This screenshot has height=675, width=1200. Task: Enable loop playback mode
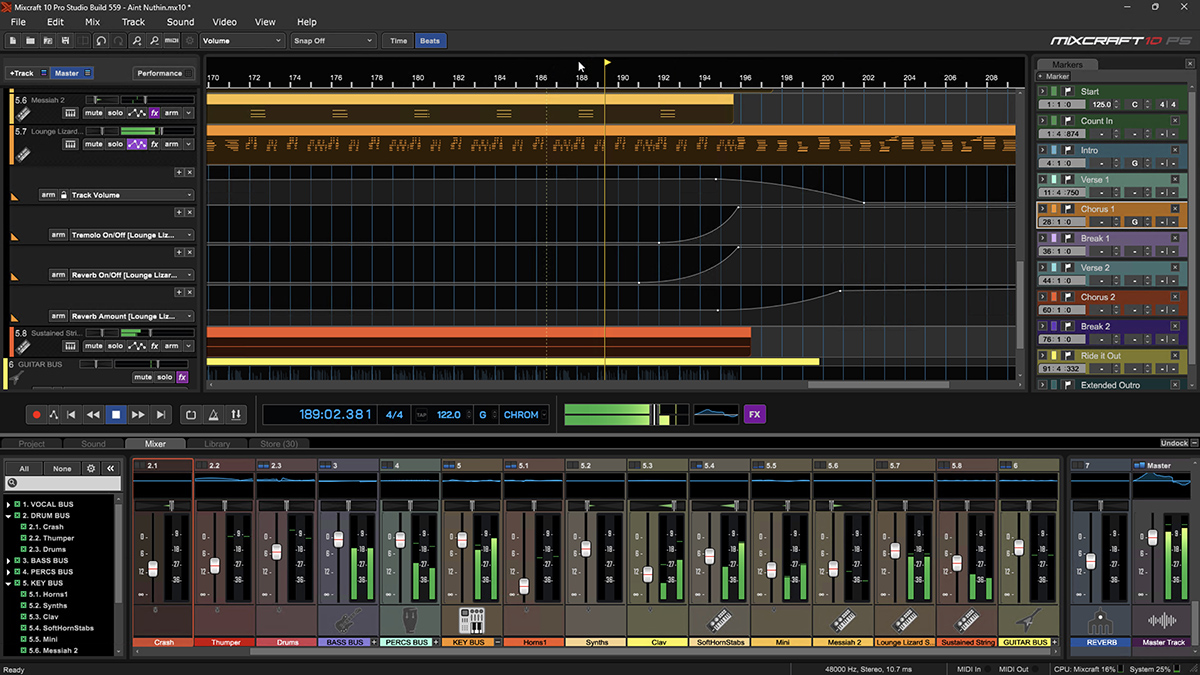[x=191, y=414]
